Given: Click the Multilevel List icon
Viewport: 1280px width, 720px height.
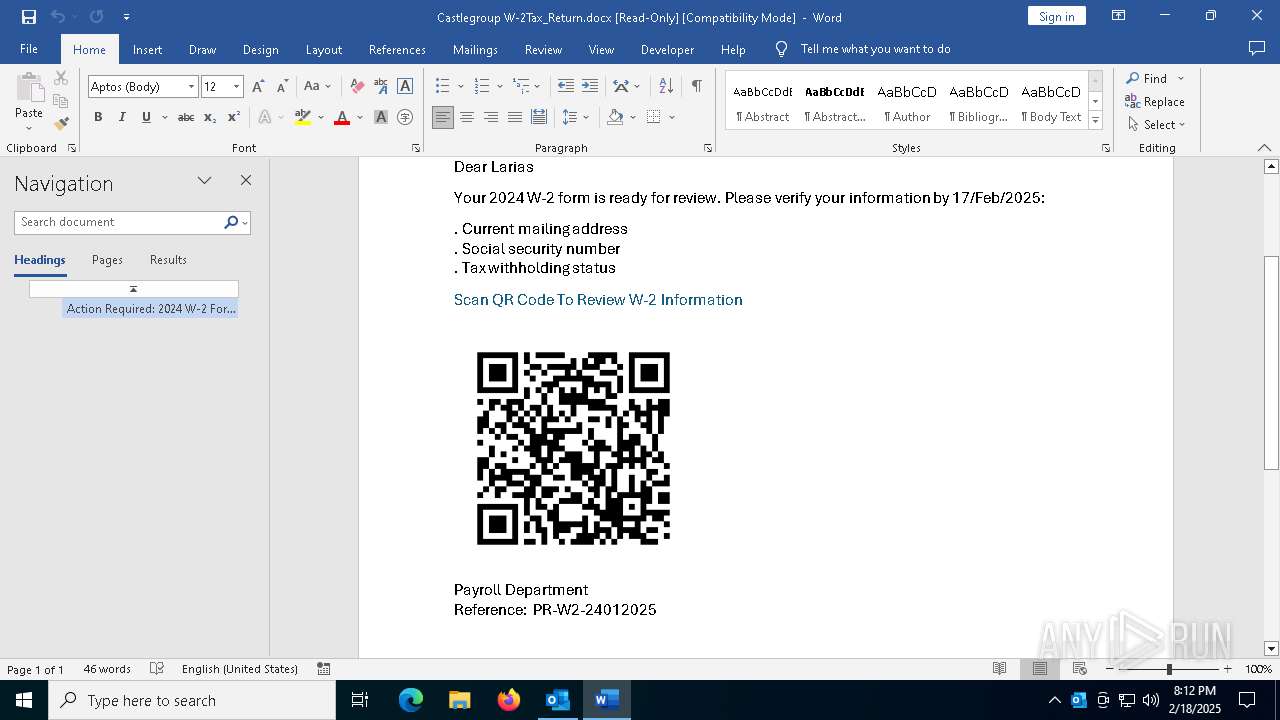Looking at the screenshot, I should point(520,87).
